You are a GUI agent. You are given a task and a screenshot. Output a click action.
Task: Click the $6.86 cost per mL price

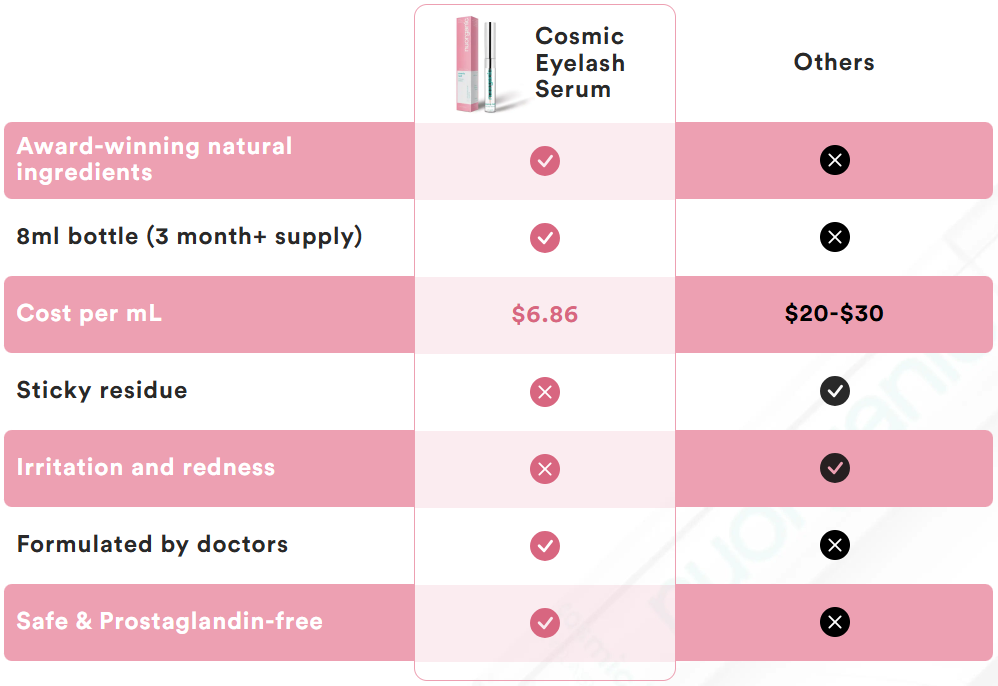point(545,314)
